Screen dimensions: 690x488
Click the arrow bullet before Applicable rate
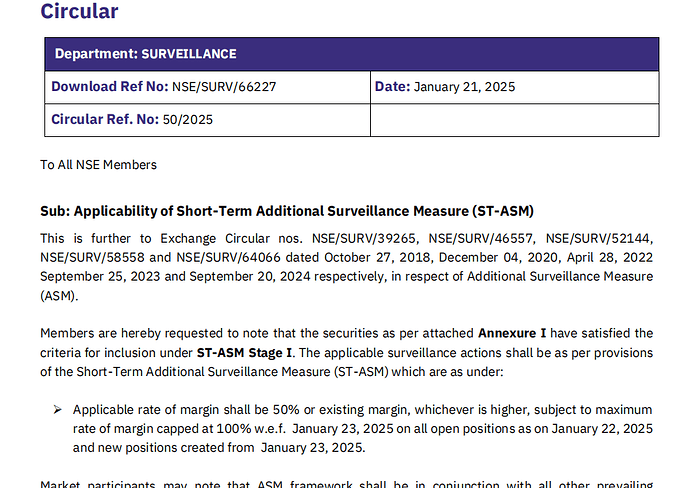tap(58, 410)
